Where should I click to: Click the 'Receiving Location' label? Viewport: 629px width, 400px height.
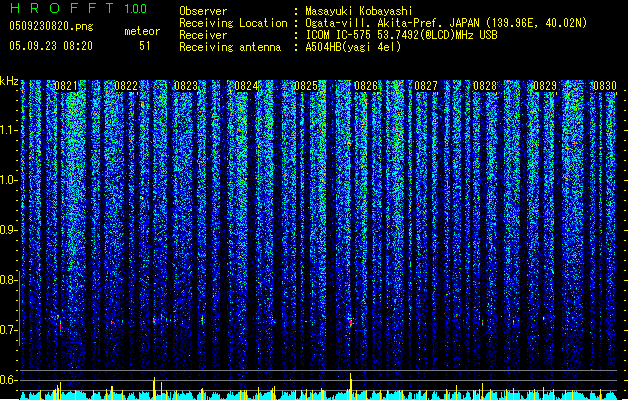pyautogui.click(x=233, y=23)
